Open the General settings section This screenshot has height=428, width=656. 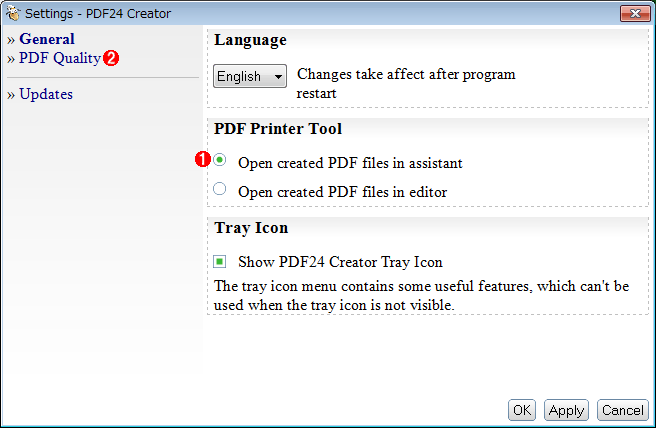47,39
